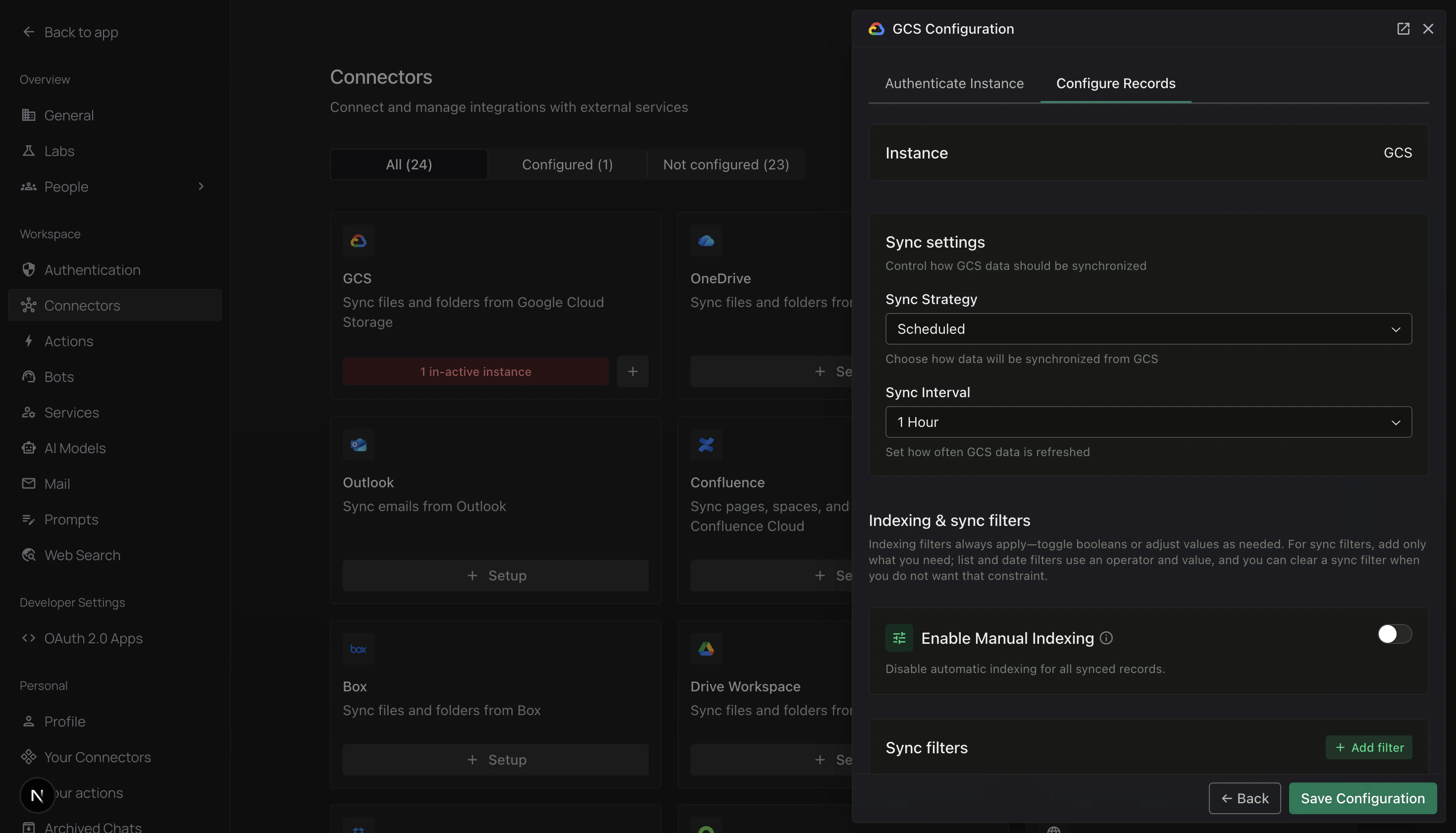Click the green filter icon beside Manual Indexing
The image size is (1456, 833).
click(899, 638)
